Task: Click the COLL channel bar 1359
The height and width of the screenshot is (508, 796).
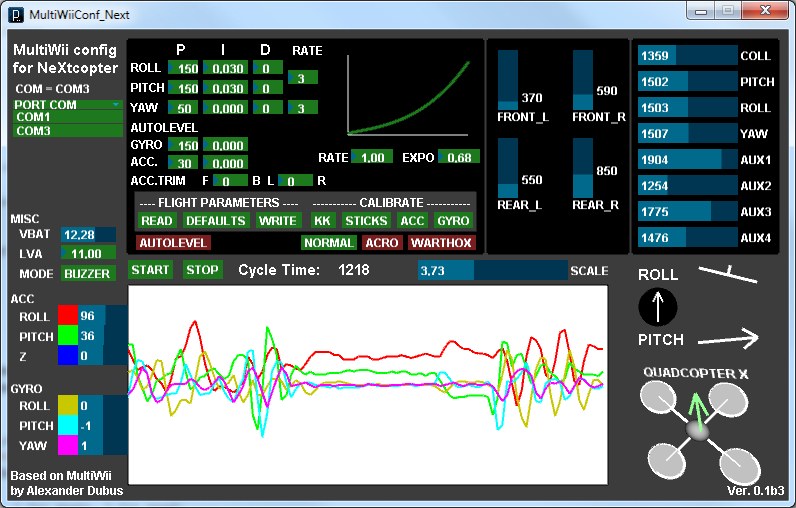Action: (x=687, y=55)
